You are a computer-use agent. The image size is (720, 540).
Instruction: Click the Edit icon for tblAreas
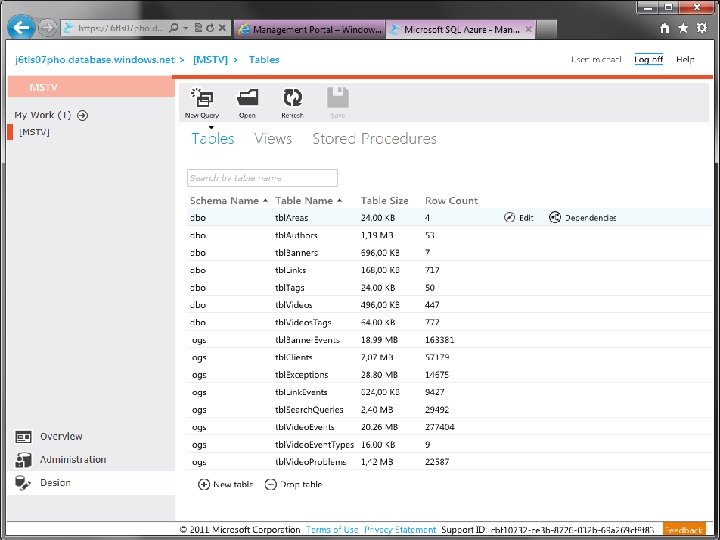tap(509, 218)
